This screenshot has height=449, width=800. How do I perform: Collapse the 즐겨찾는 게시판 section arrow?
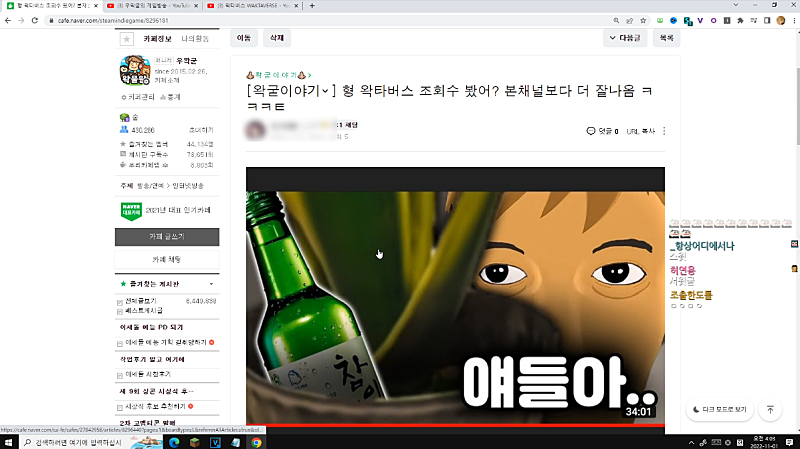coord(211,284)
